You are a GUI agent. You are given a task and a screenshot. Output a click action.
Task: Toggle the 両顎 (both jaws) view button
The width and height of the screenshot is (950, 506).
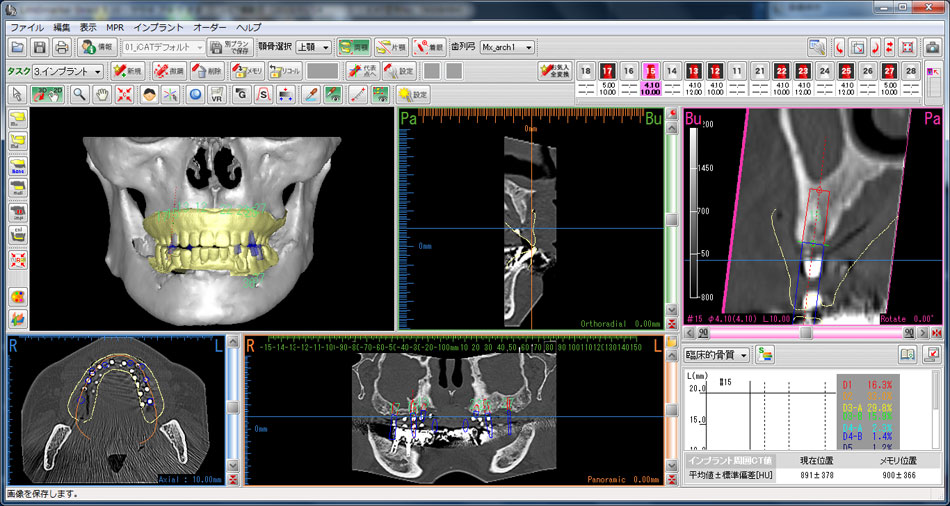tap(354, 47)
